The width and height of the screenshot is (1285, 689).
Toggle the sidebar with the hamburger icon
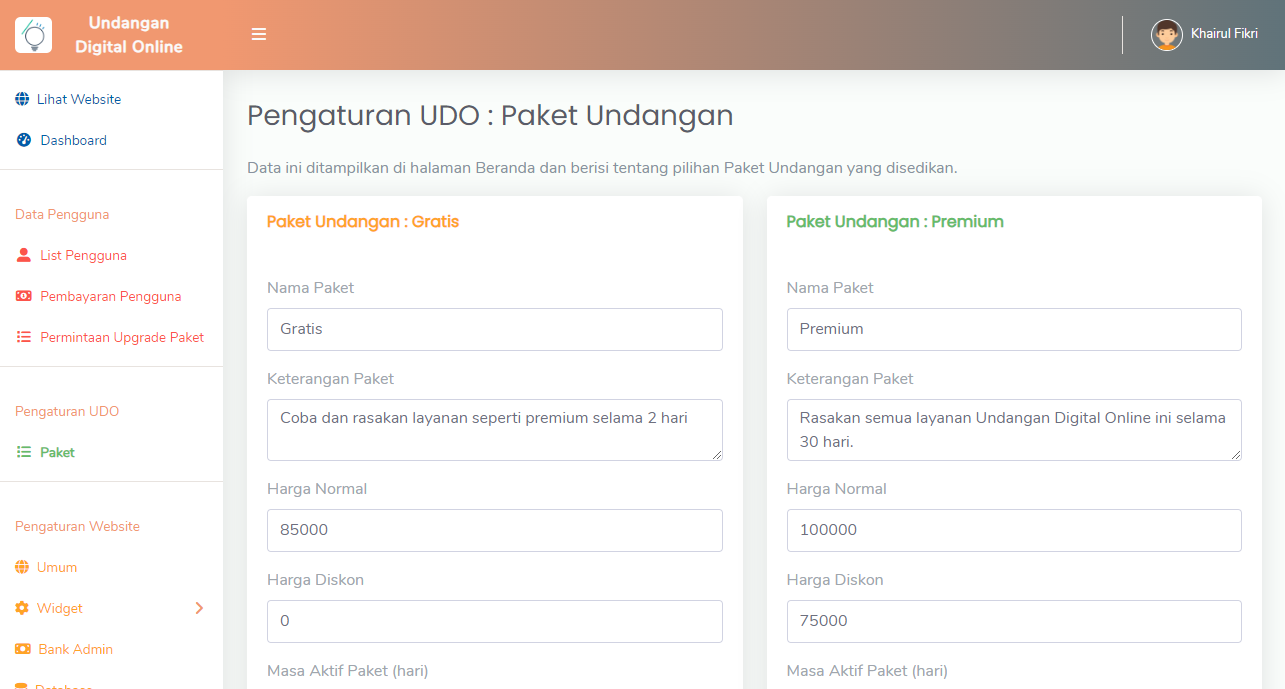click(259, 34)
